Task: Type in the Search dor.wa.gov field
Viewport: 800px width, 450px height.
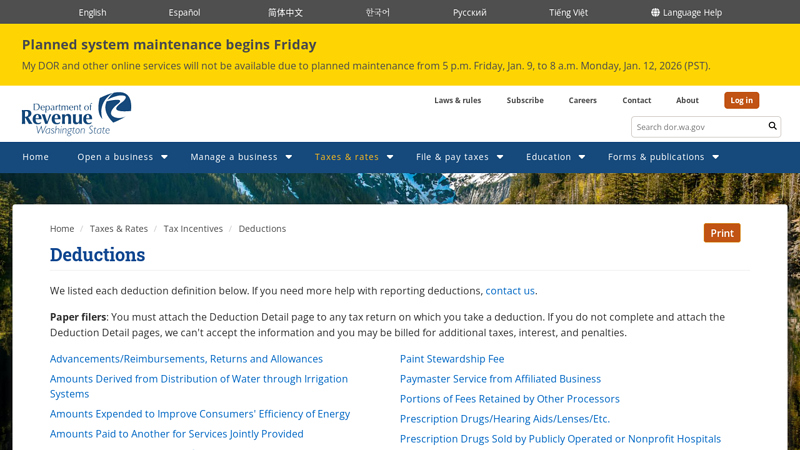Action: pos(698,127)
